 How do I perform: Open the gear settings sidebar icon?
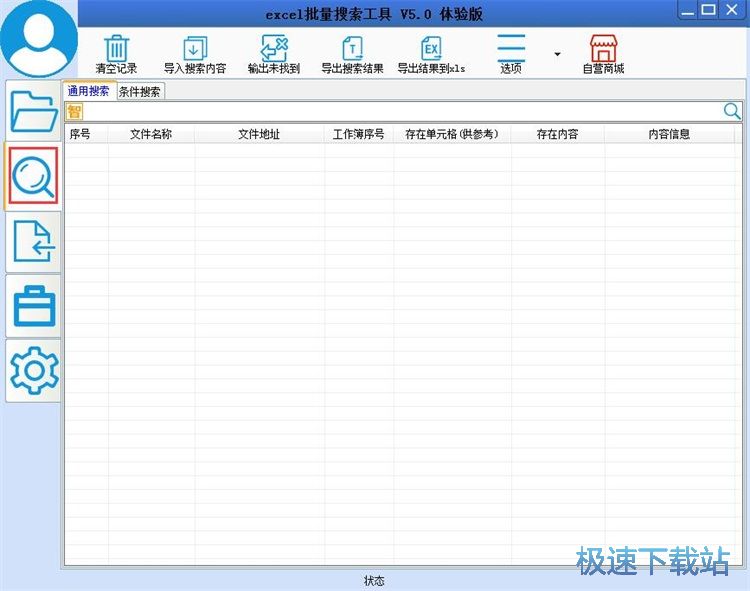pos(34,370)
